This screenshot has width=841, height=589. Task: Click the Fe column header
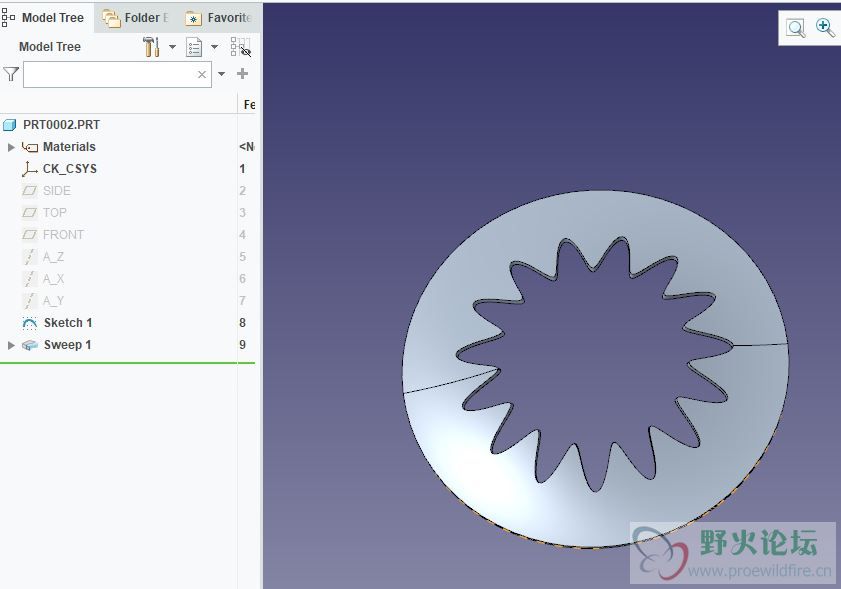coord(249,105)
